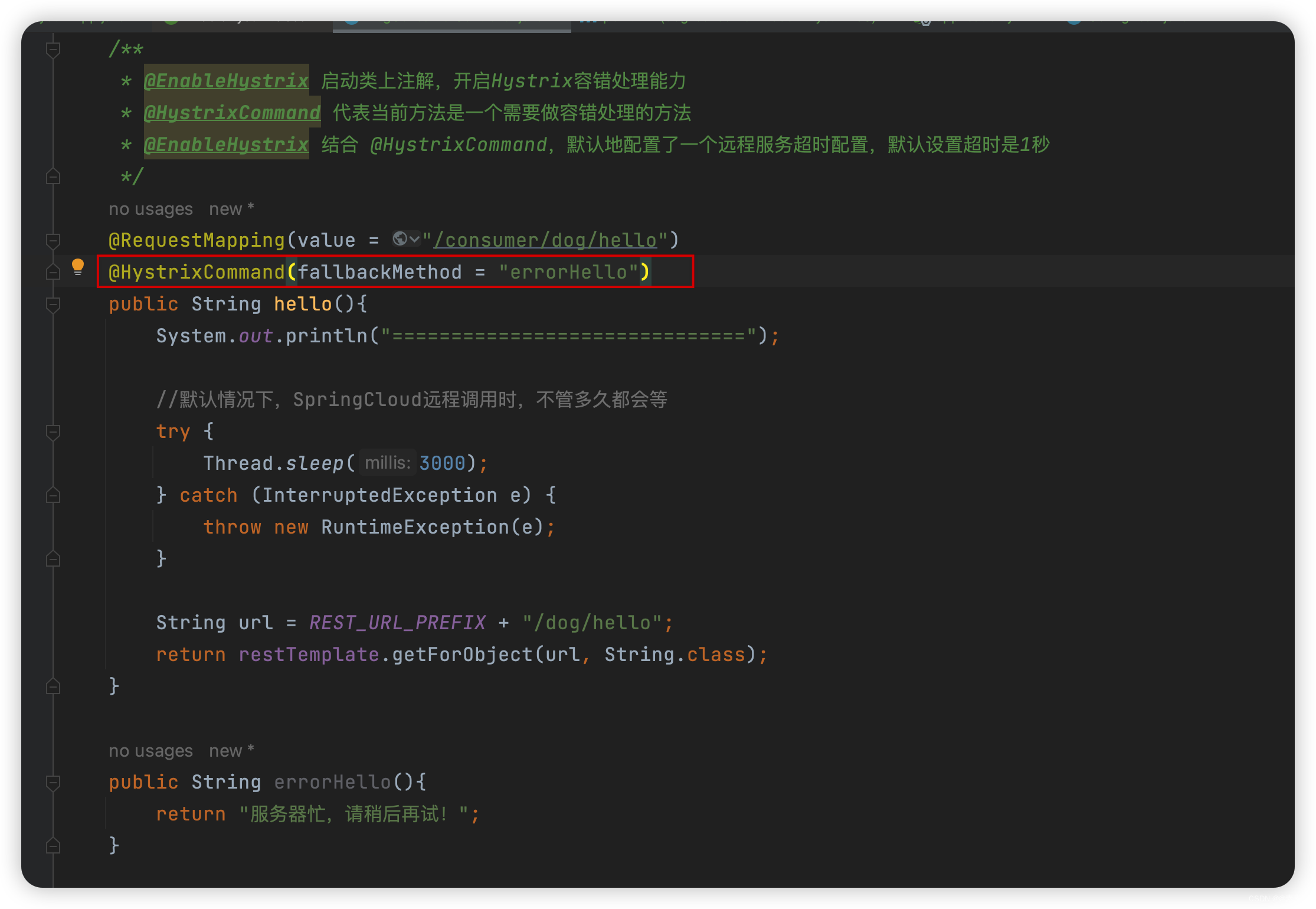Screen dimensions: 1316x909
Task: Click the italic @HystrixCommand text after 结合
Action: click(x=459, y=145)
